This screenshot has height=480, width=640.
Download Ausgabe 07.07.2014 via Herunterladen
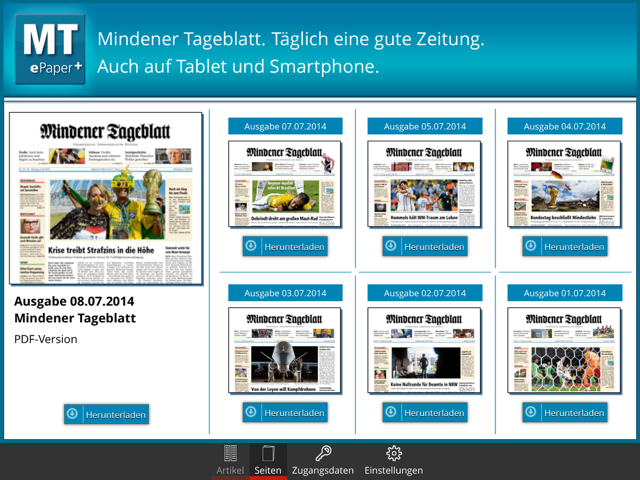(x=285, y=246)
